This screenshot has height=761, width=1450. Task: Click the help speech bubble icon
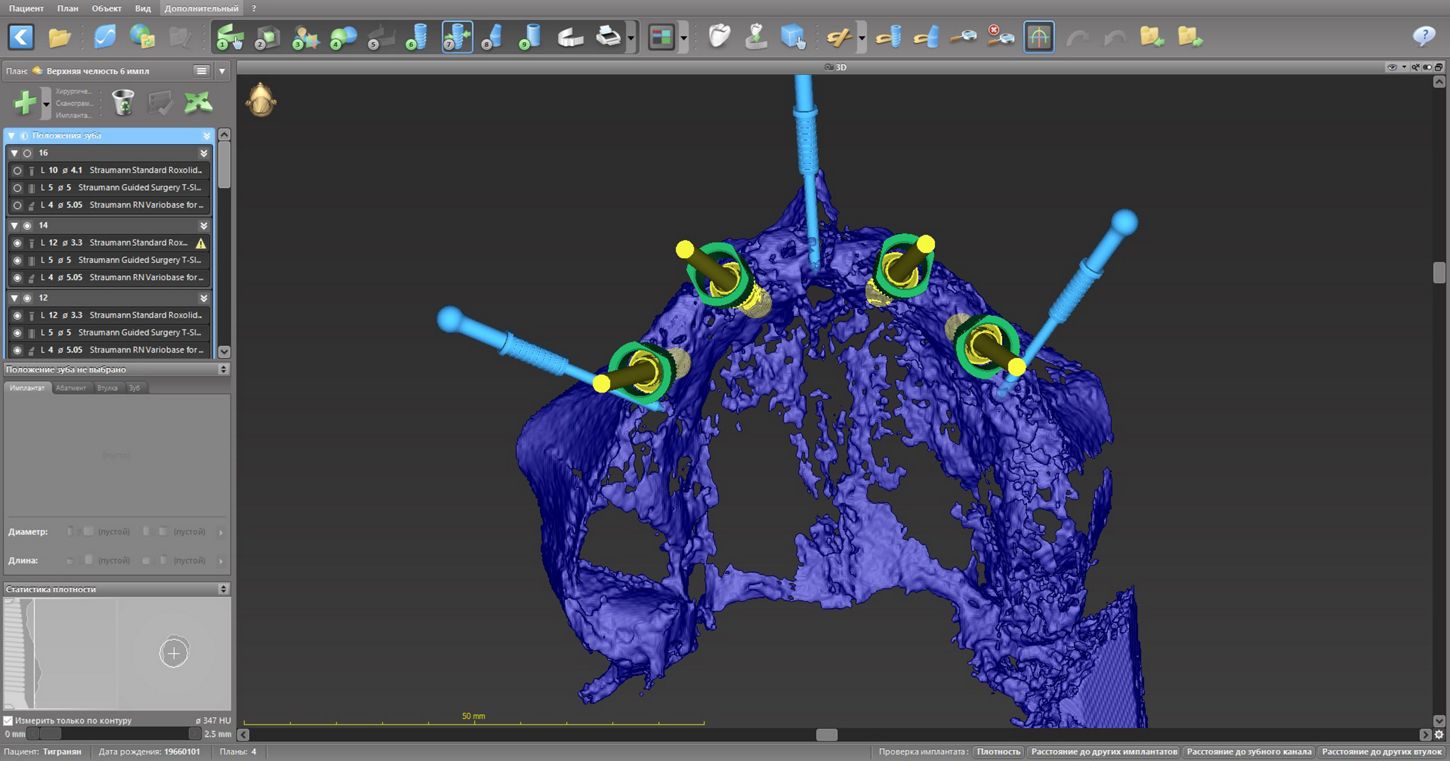(1424, 37)
